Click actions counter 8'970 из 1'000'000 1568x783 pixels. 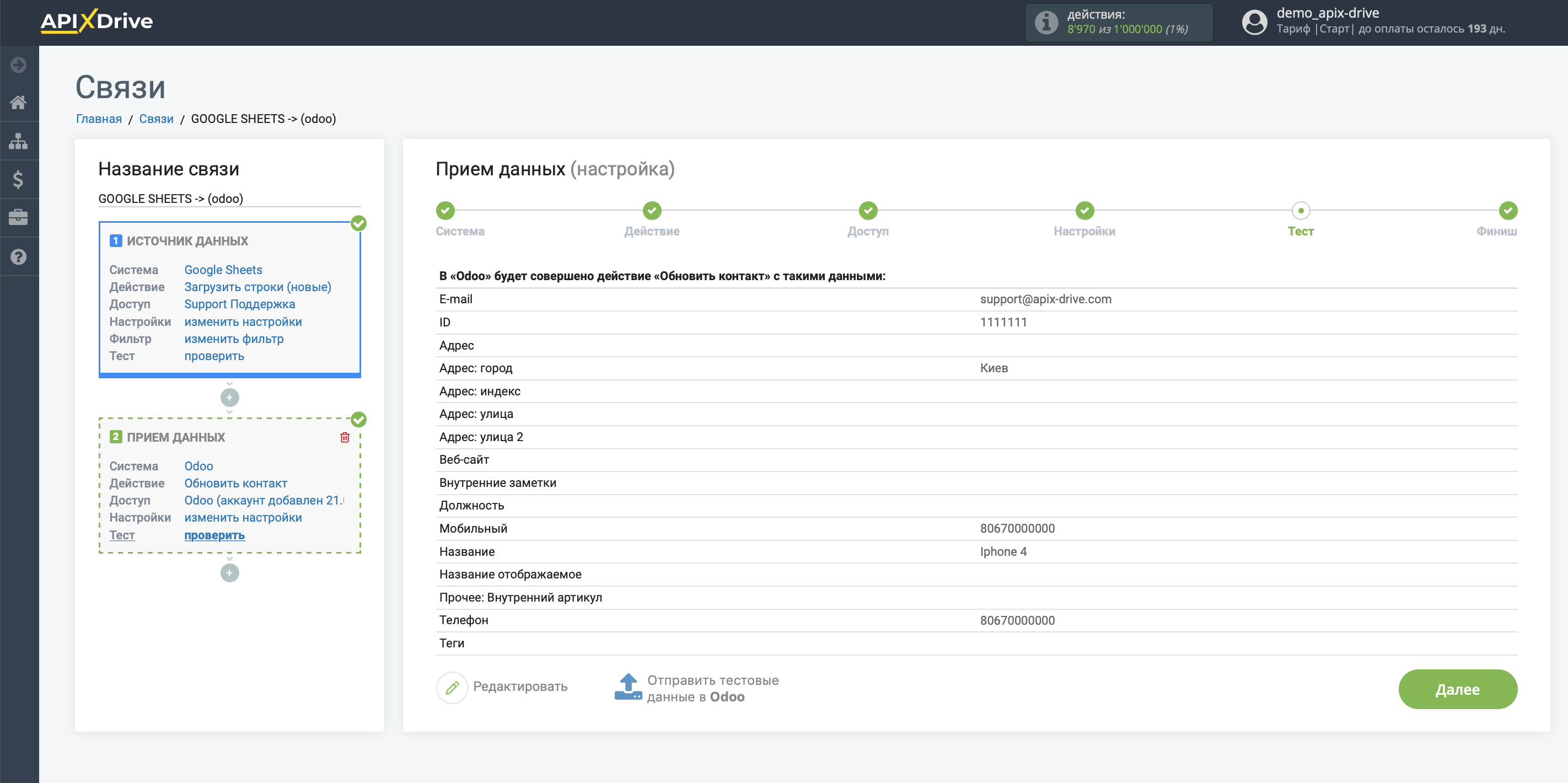1127,29
